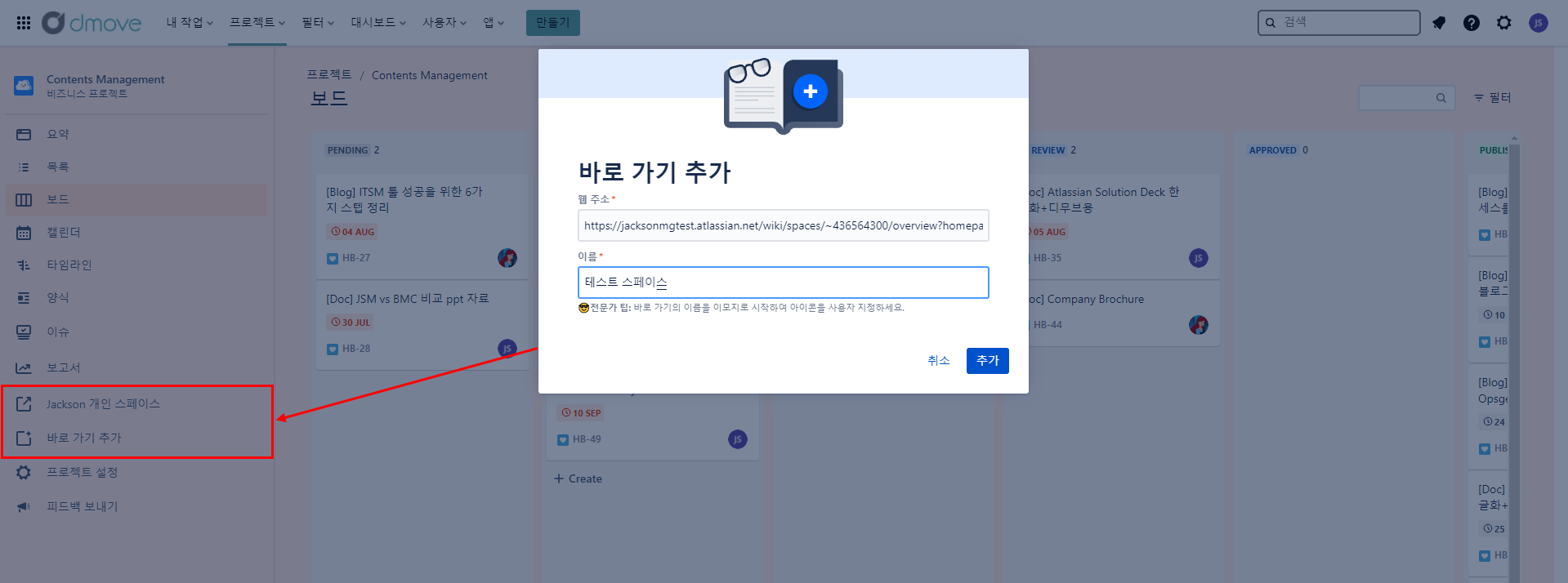Screen dimensions: 1568x583
Task: Click the PENDING column header
Action: 348,150
